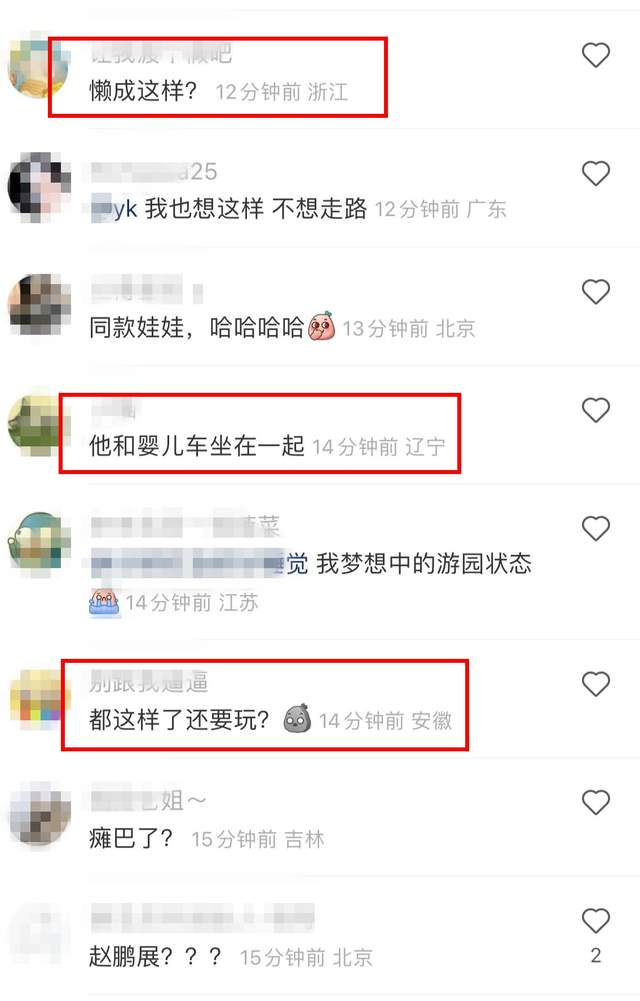Open username ending in "25"
The height and width of the screenshot is (1001, 640).
point(154,171)
